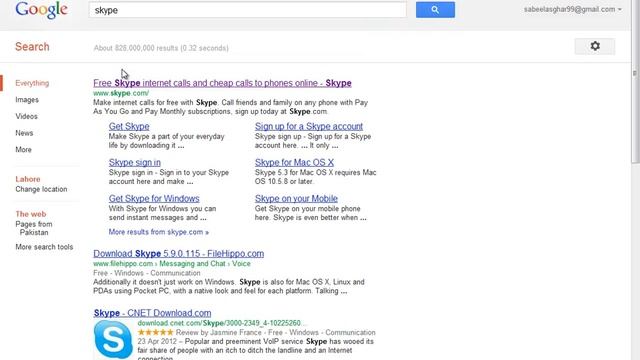Open the Skype on your Mobile link
Screen dimensions: 640x360
[296, 198]
